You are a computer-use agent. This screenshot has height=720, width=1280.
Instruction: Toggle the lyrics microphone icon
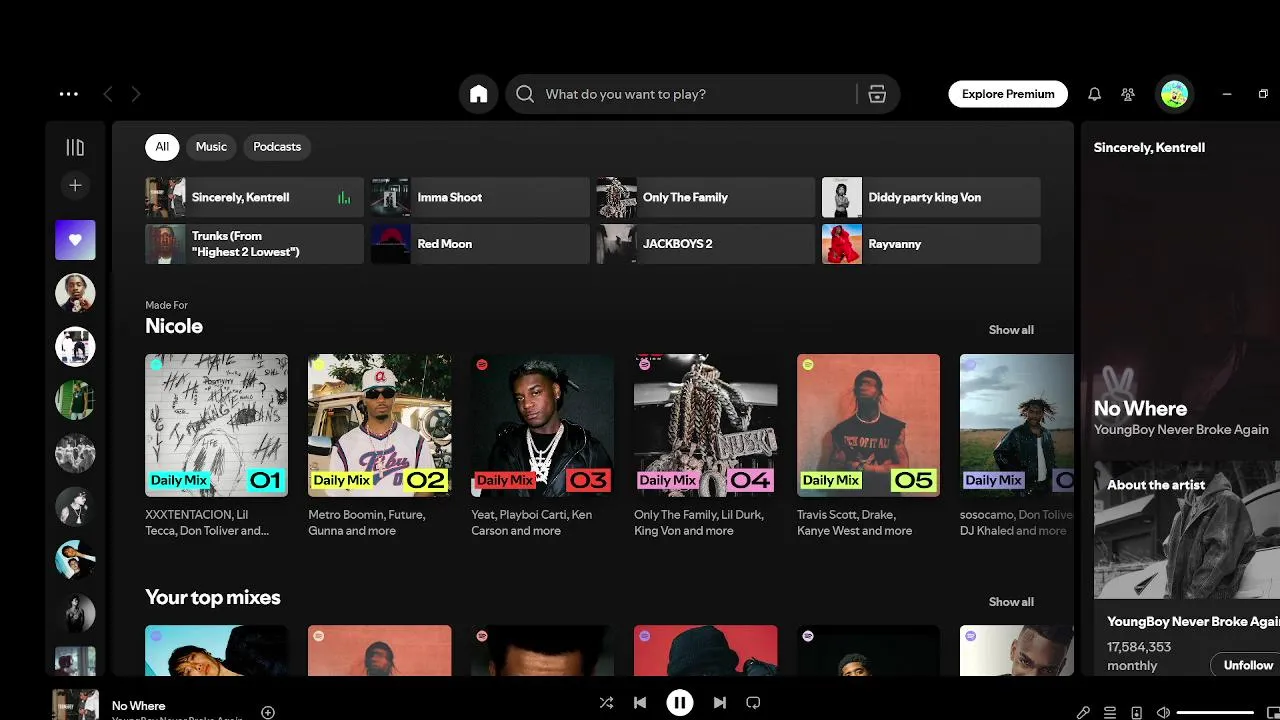(1083, 713)
